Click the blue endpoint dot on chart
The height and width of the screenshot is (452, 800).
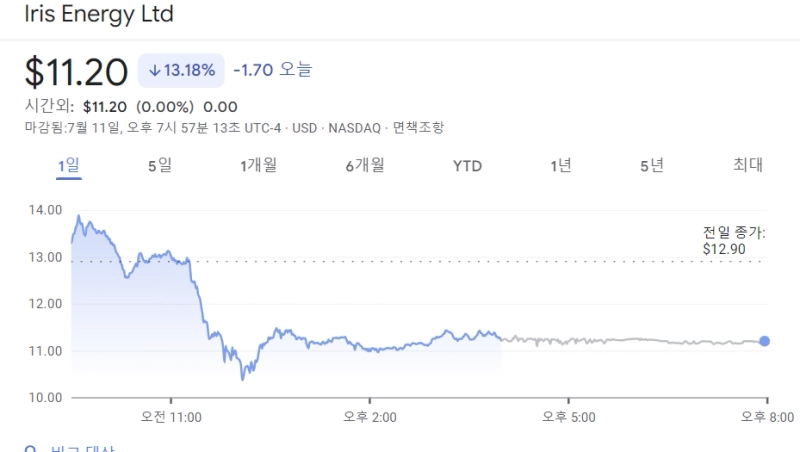click(765, 341)
